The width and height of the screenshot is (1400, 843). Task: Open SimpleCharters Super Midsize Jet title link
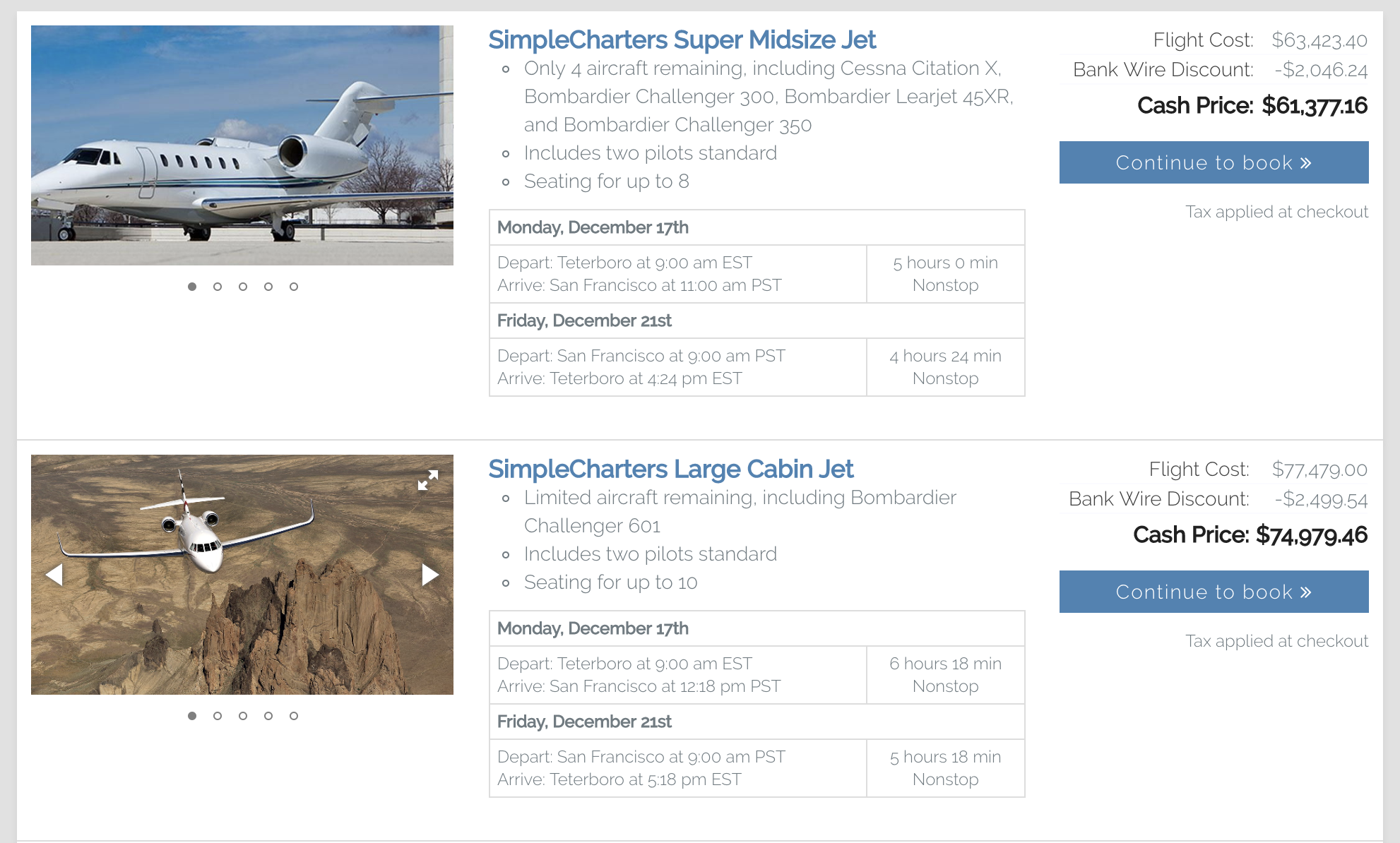pos(682,40)
